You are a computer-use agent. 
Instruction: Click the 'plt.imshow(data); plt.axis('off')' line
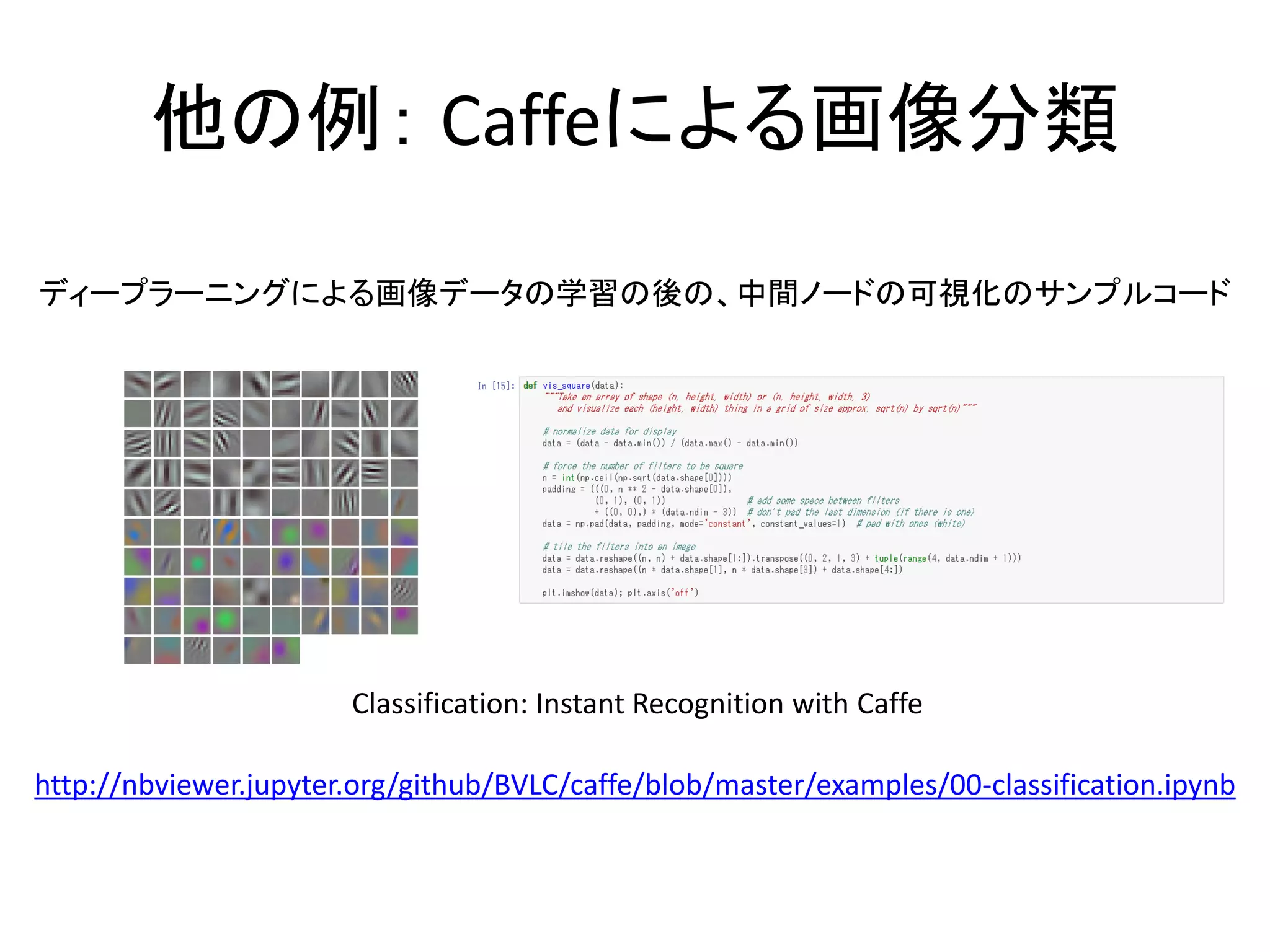click(x=620, y=593)
